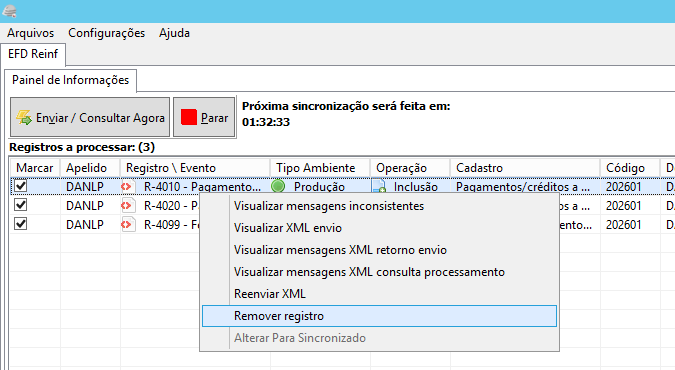Click DANLP in the R-4010 row
This screenshot has width=675, height=370.
click(x=85, y=187)
